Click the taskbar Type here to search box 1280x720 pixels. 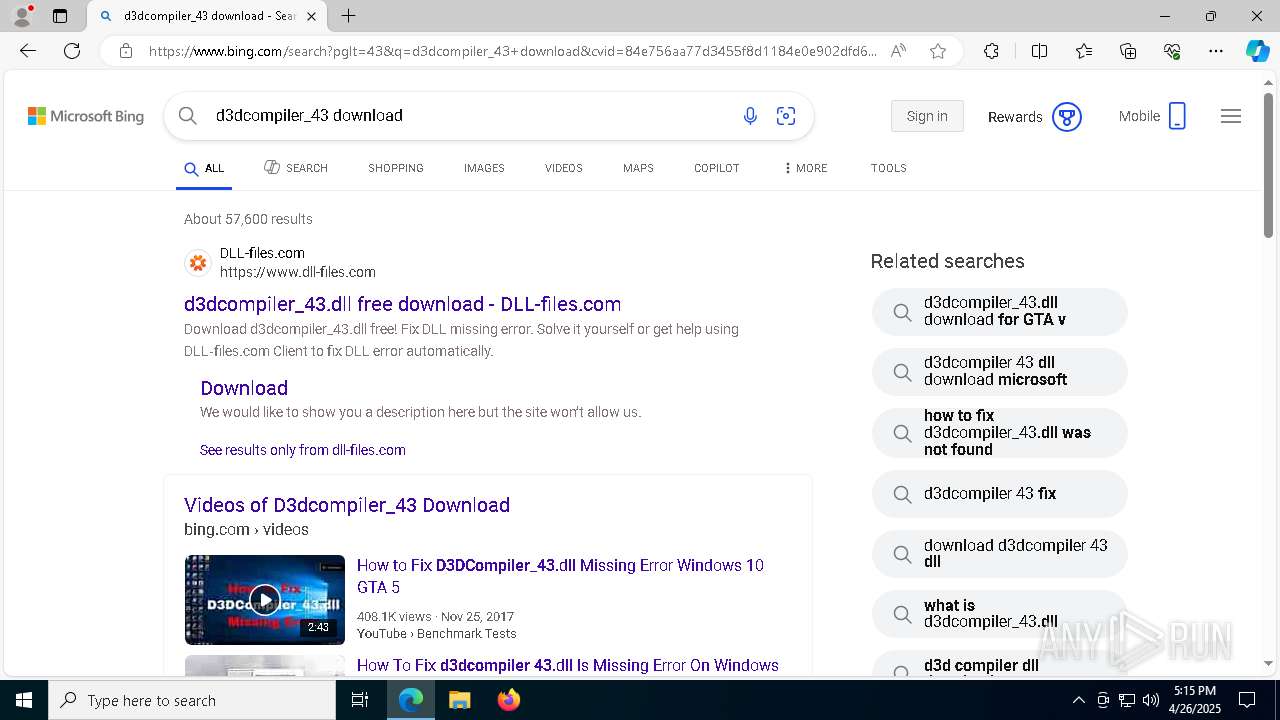[192, 700]
